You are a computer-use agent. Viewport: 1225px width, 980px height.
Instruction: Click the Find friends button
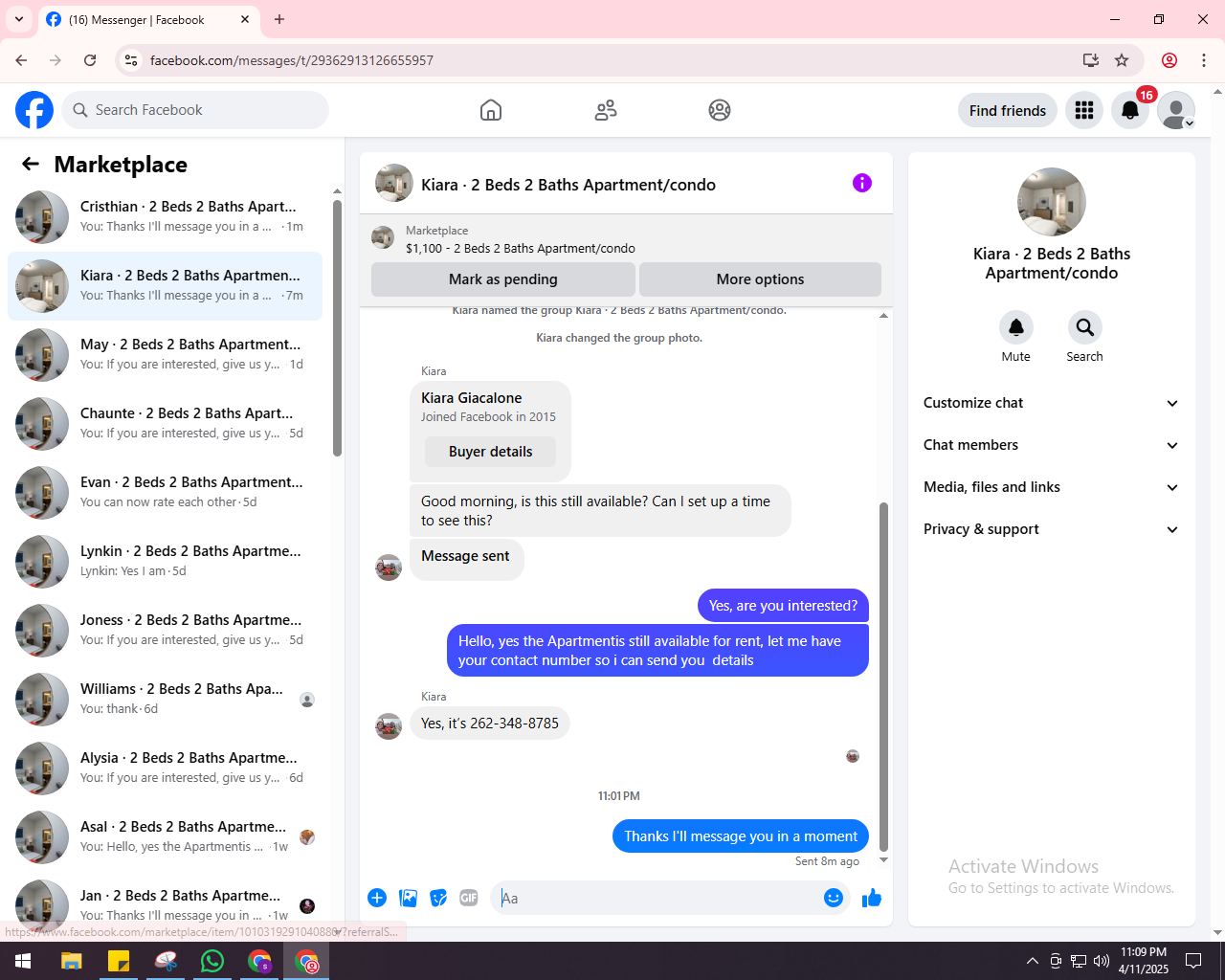(1008, 111)
